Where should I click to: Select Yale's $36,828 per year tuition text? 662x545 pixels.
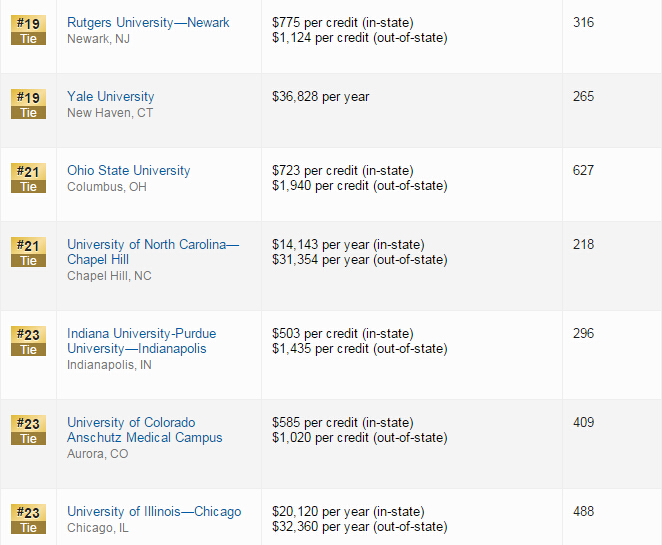(321, 97)
